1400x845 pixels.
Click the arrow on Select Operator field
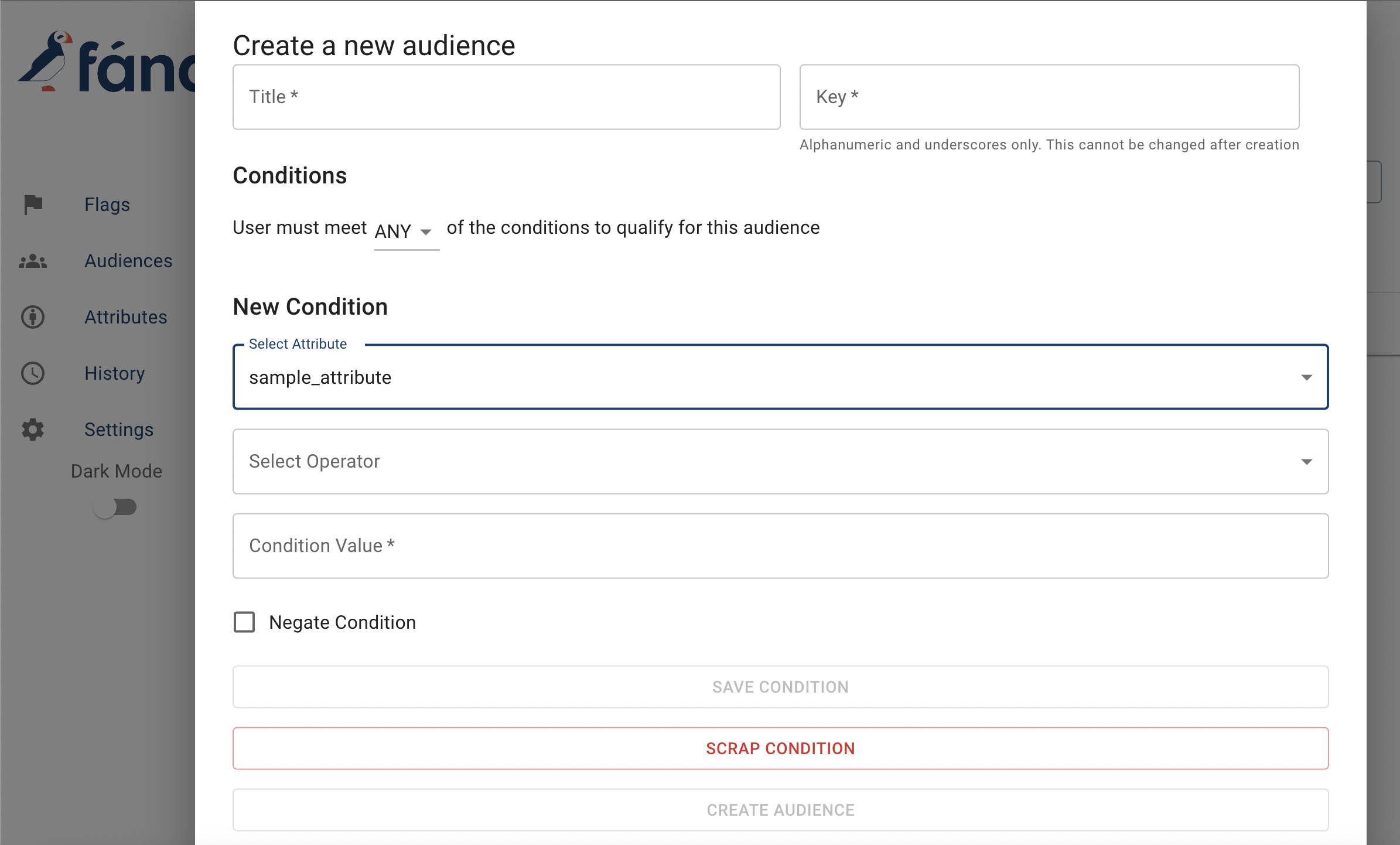click(1306, 462)
